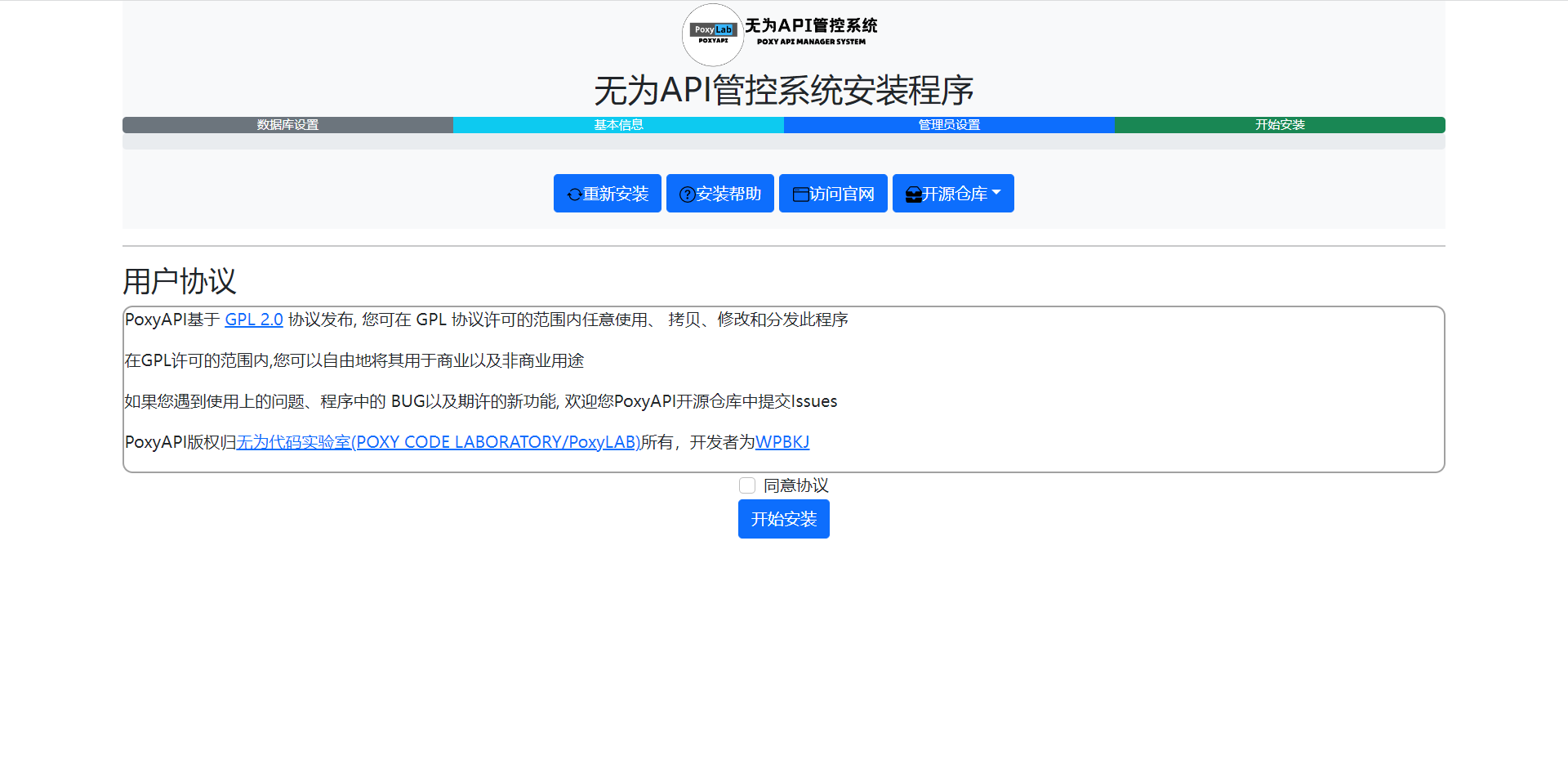Select the 数据库设置 progress step

[x=287, y=125]
